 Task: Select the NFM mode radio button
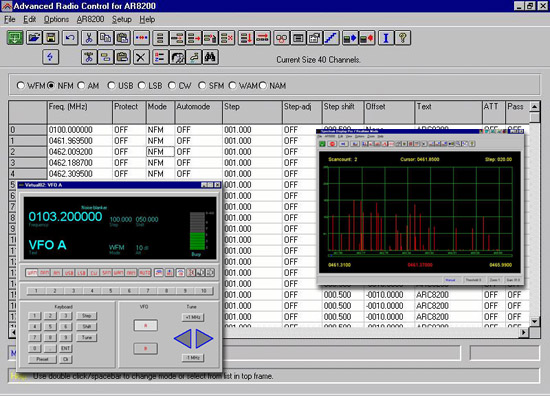click(x=51, y=86)
